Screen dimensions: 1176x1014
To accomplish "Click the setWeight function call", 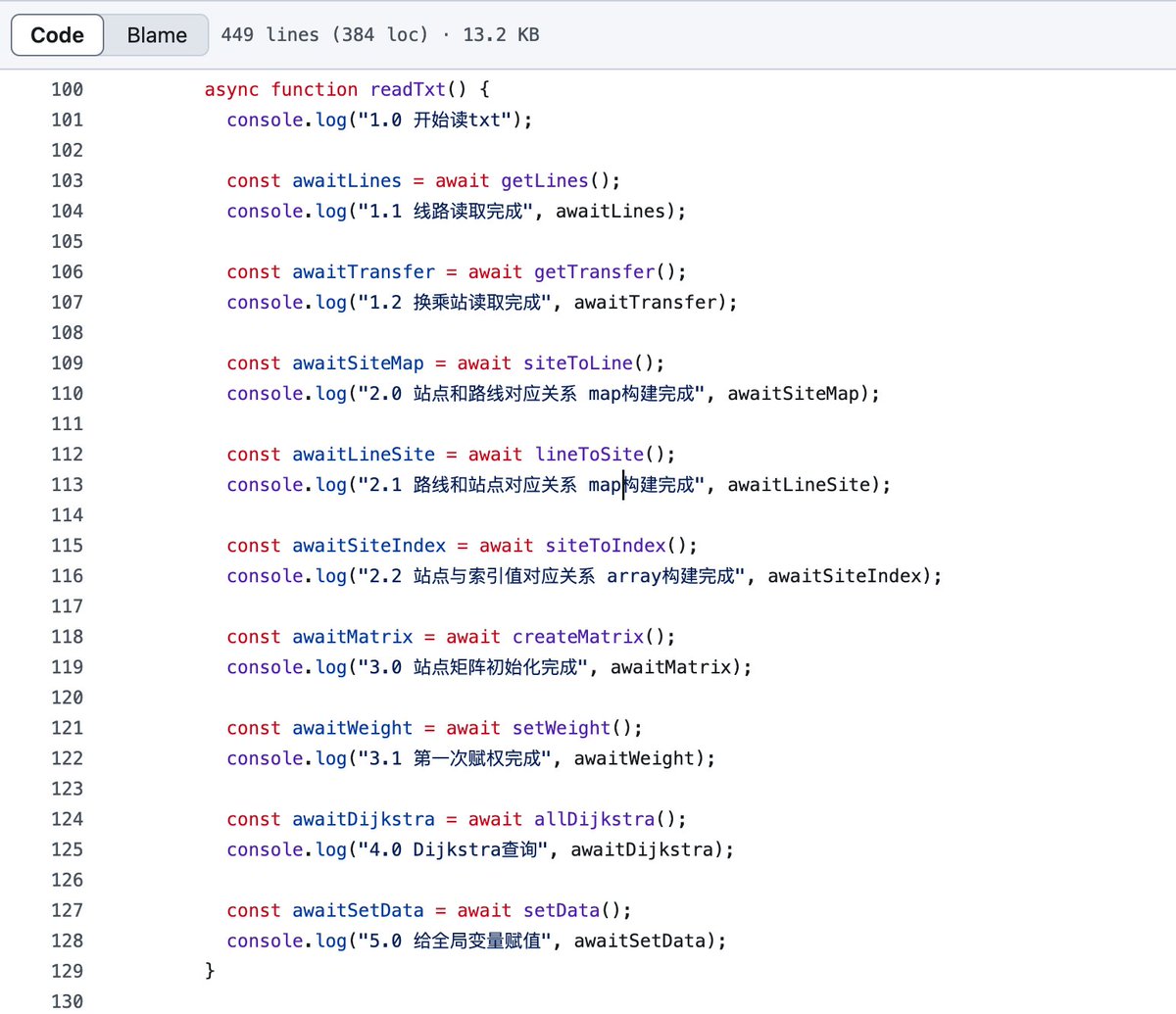I will pos(562,727).
